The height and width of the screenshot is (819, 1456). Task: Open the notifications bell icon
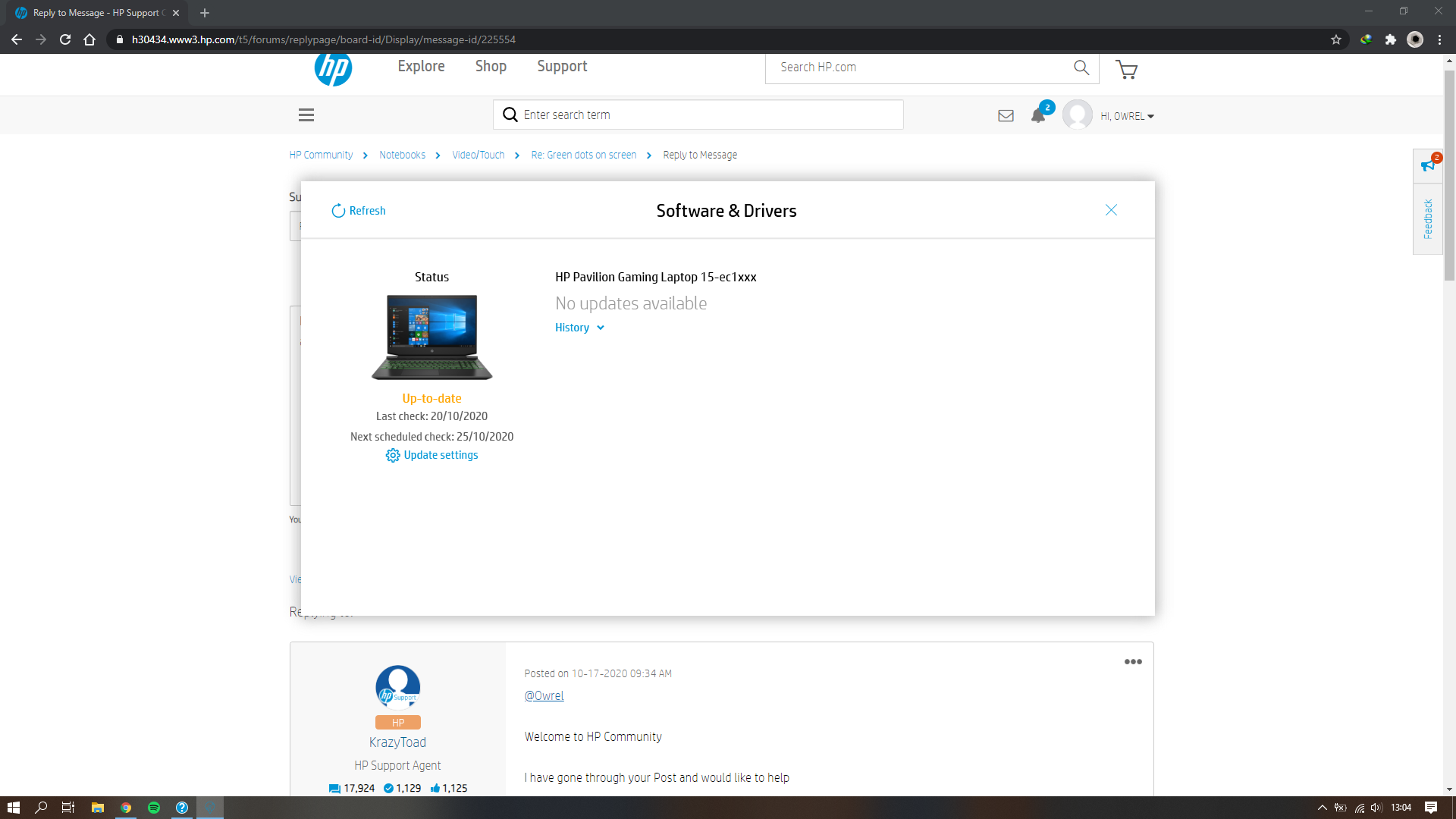(1038, 116)
